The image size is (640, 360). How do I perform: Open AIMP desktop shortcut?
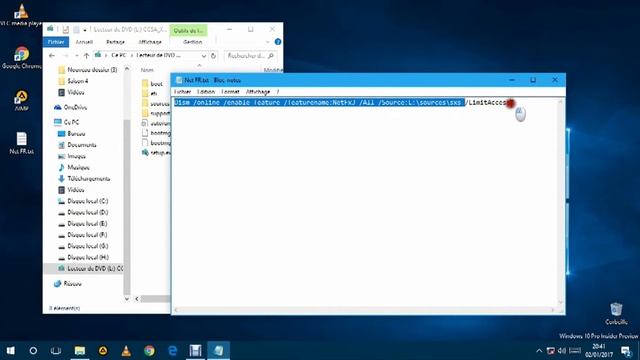[x=21, y=100]
